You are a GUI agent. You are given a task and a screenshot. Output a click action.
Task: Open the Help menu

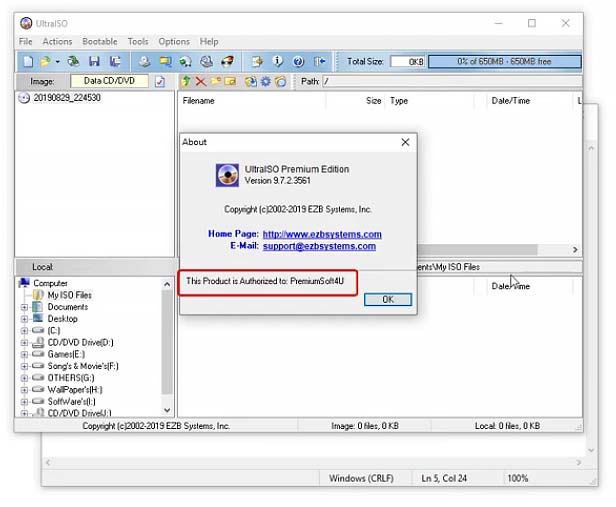click(x=209, y=42)
